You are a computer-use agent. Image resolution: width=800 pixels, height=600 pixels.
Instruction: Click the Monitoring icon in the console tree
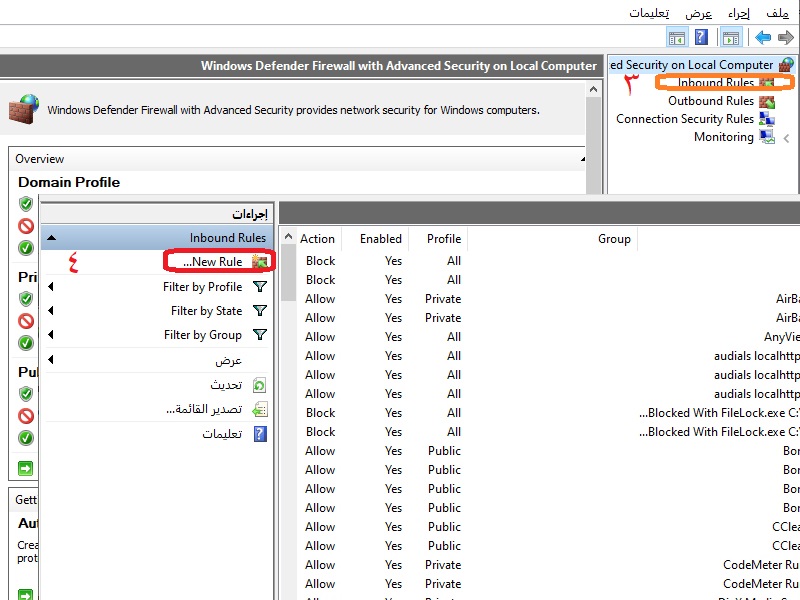tap(767, 137)
